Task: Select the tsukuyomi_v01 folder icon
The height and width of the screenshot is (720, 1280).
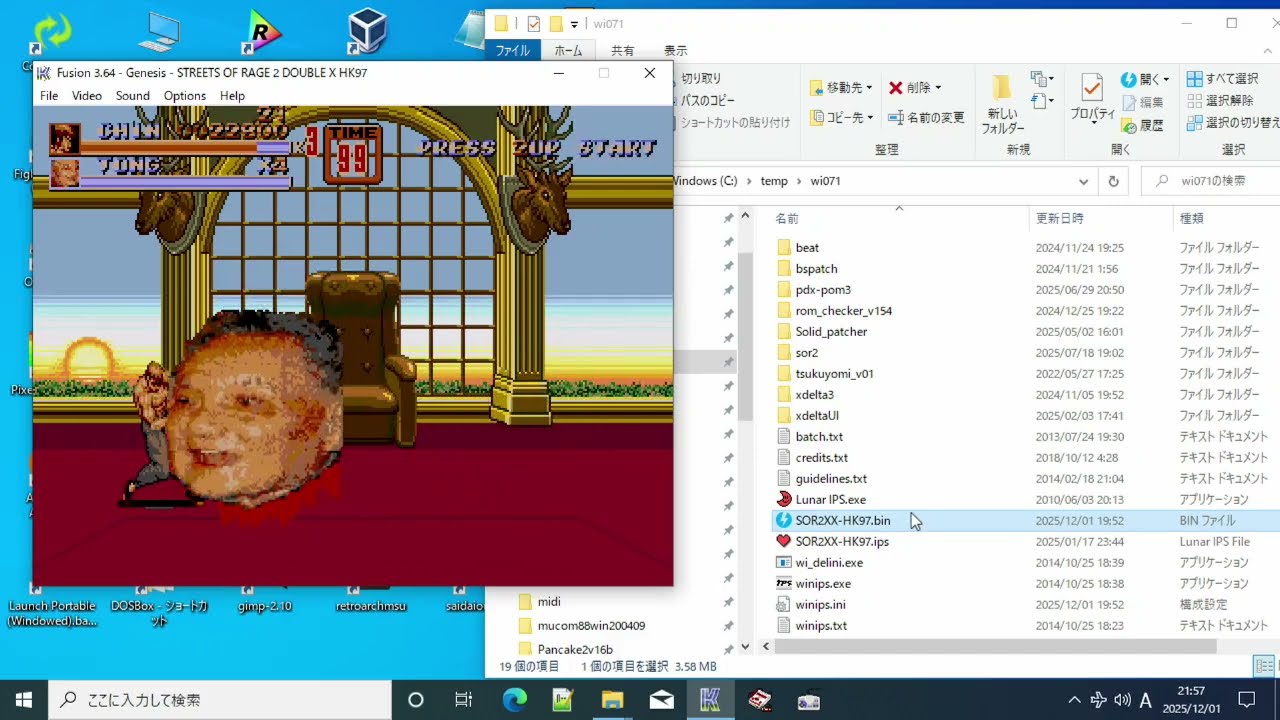Action: (x=784, y=374)
